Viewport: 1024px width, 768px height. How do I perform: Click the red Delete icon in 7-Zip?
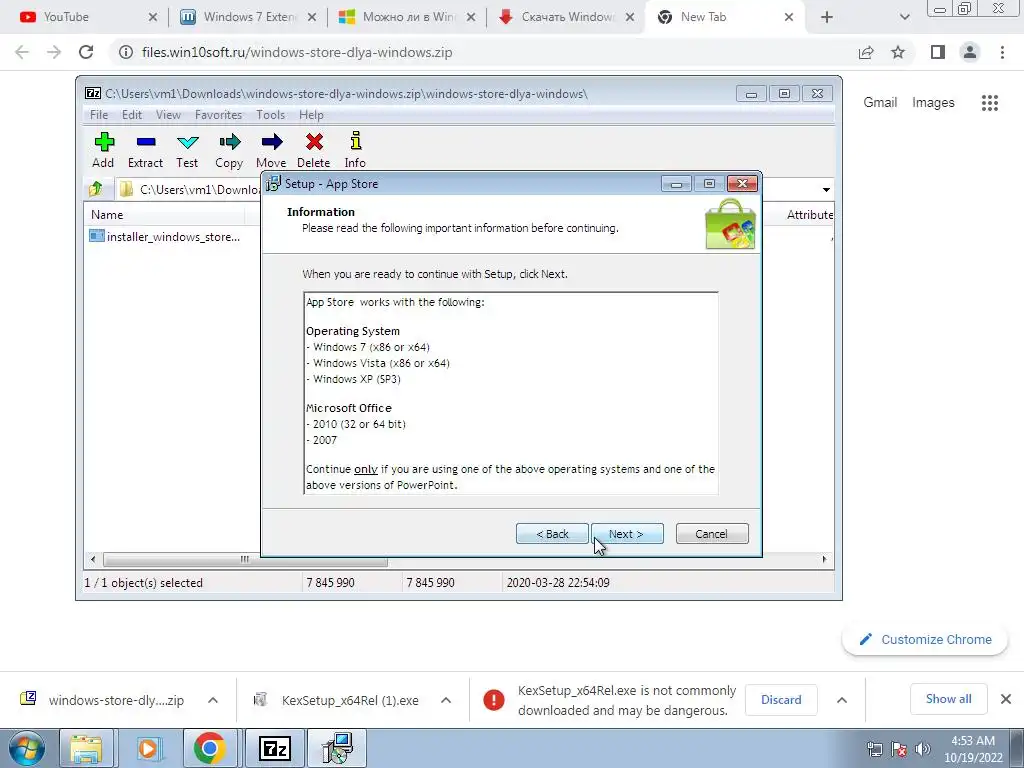[x=314, y=142]
